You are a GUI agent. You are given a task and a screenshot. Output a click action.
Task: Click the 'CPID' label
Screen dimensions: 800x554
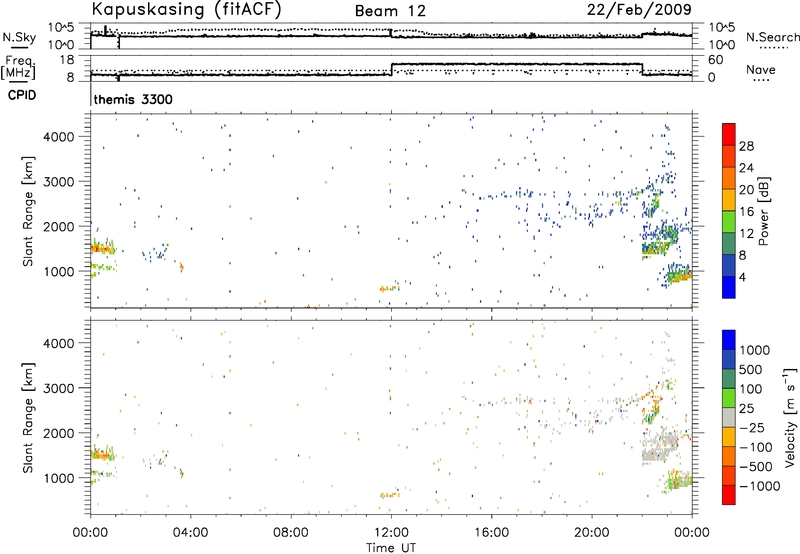[22, 95]
